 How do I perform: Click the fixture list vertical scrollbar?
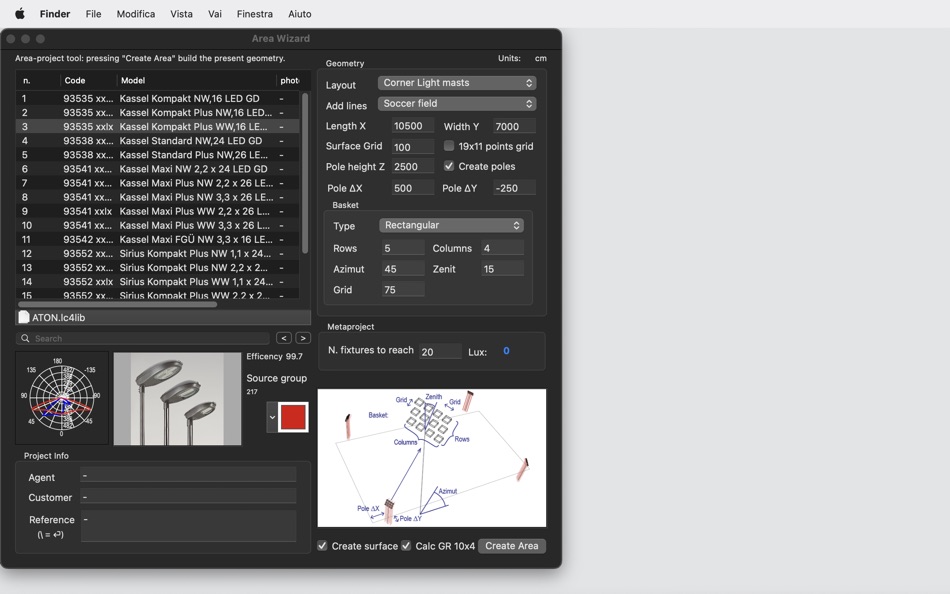(x=305, y=173)
